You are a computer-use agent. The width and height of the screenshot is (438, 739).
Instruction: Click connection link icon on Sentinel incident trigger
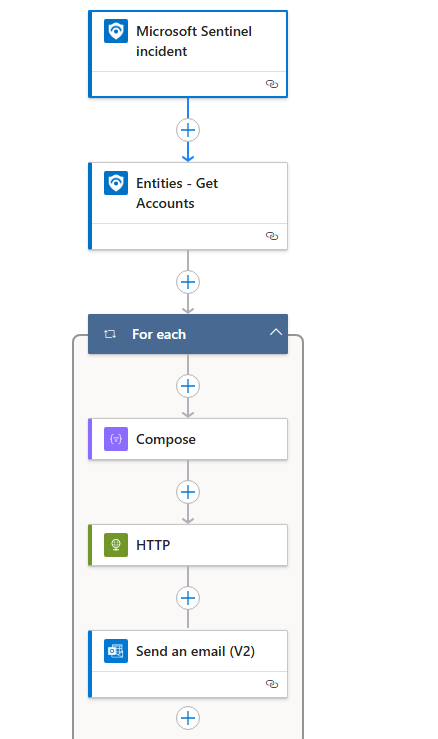(x=272, y=84)
